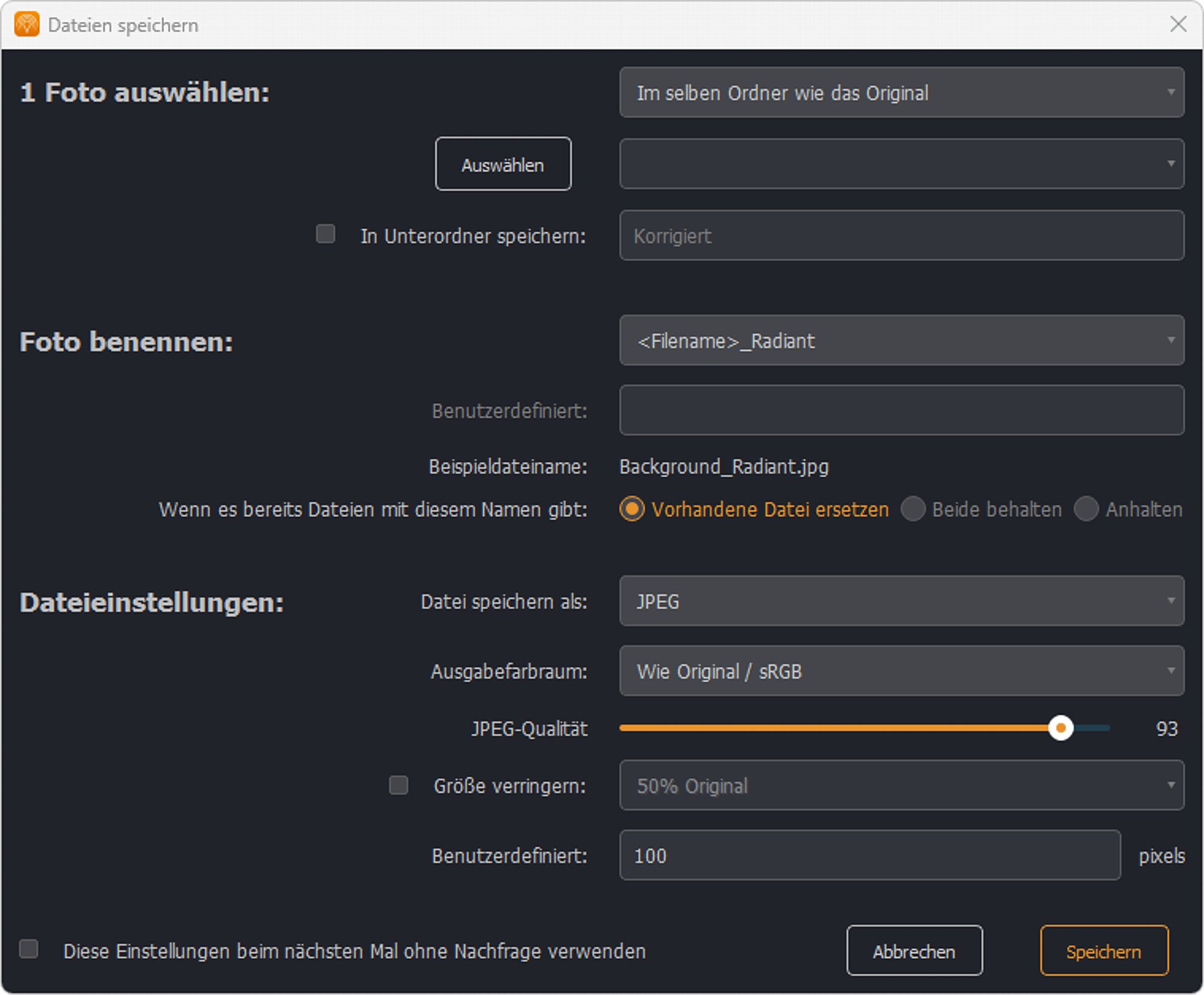Image resolution: width=1204 pixels, height=995 pixels.
Task: Click the custom filename Benutzerdefiniert field
Action: [x=902, y=410]
